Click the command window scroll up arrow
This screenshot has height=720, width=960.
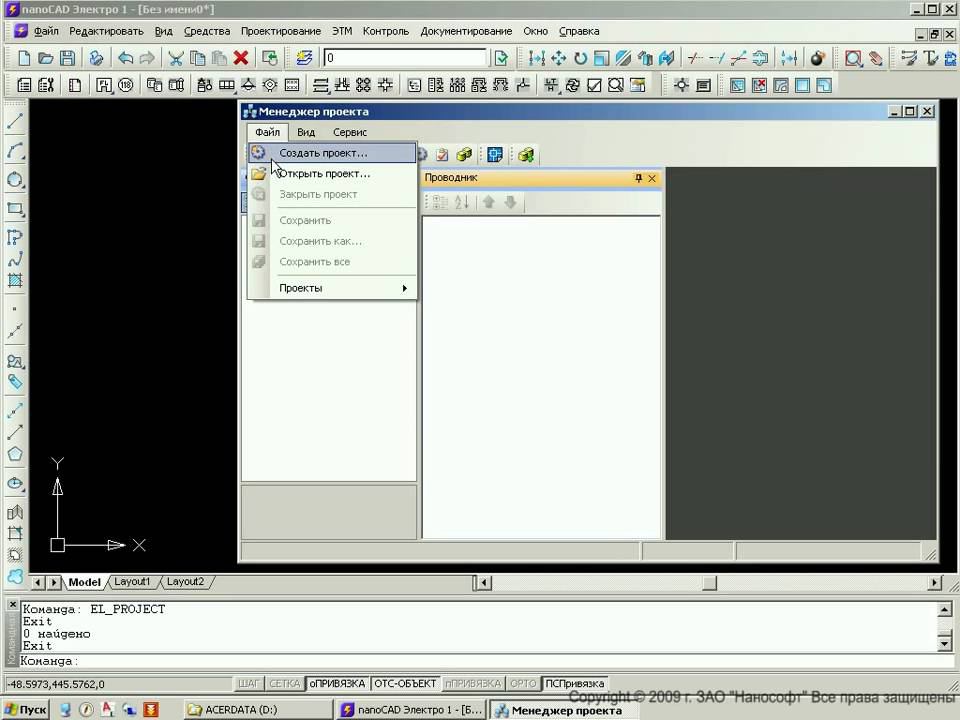pyautogui.click(x=945, y=610)
